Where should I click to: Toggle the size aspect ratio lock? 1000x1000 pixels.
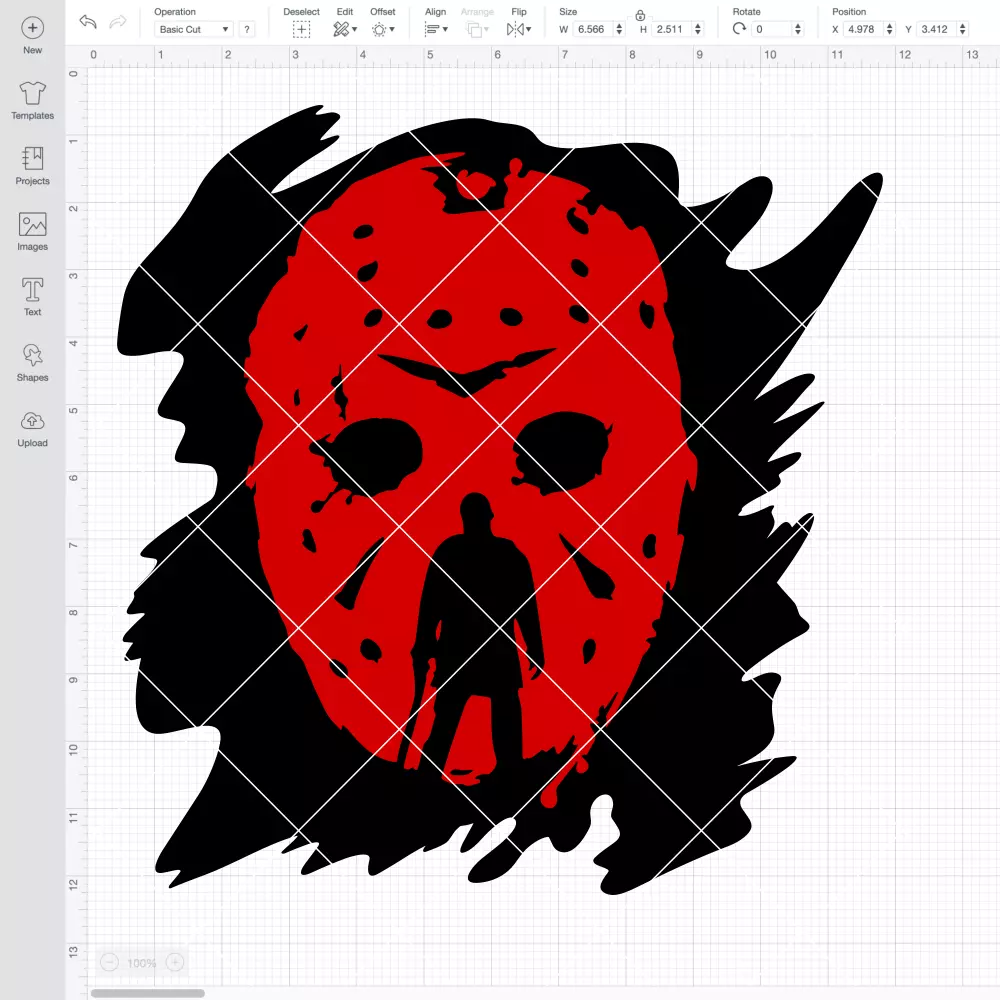(x=640, y=15)
